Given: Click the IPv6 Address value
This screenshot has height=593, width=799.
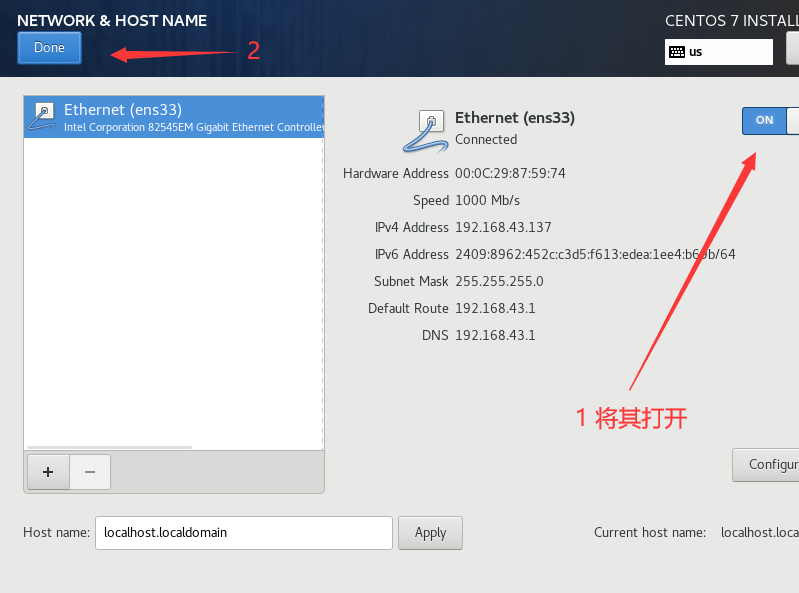Looking at the screenshot, I should coord(595,254).
